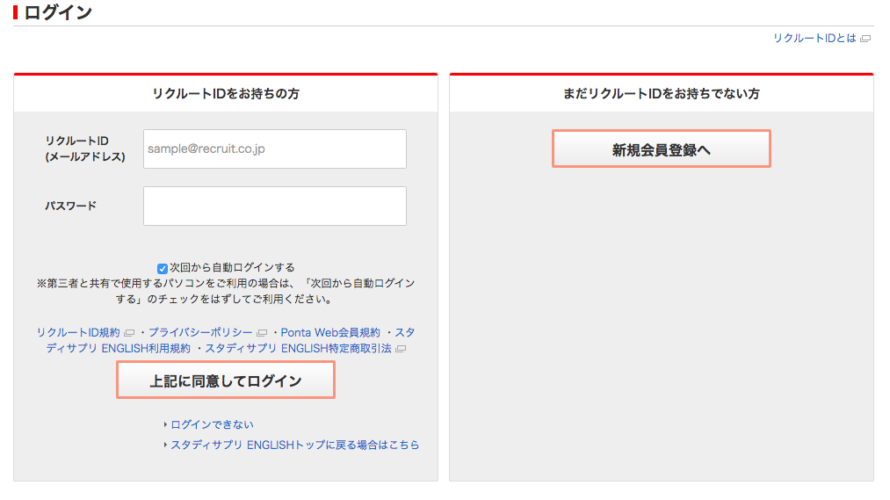Click external-link icon after リクルートID規約

coord(129,333)
